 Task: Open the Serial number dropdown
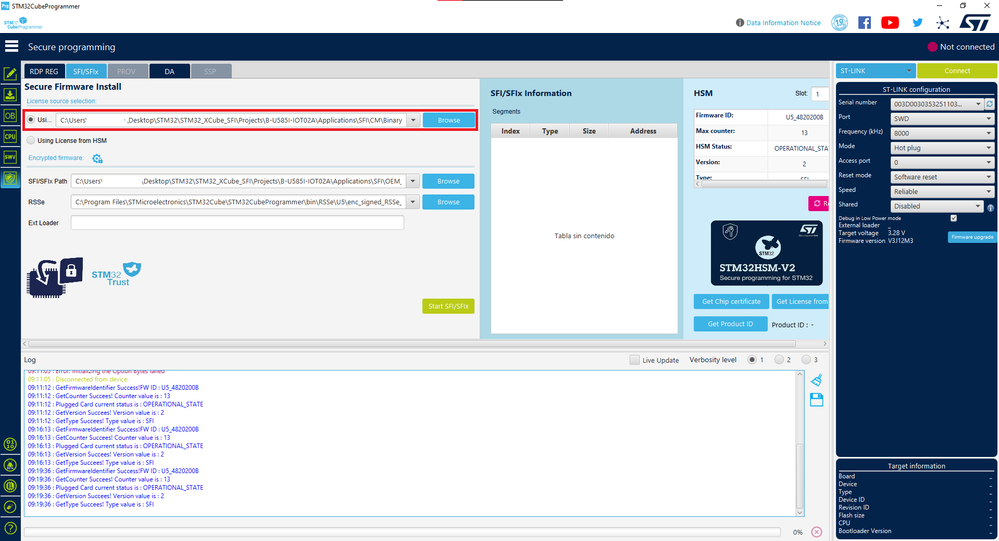[937, 104]
